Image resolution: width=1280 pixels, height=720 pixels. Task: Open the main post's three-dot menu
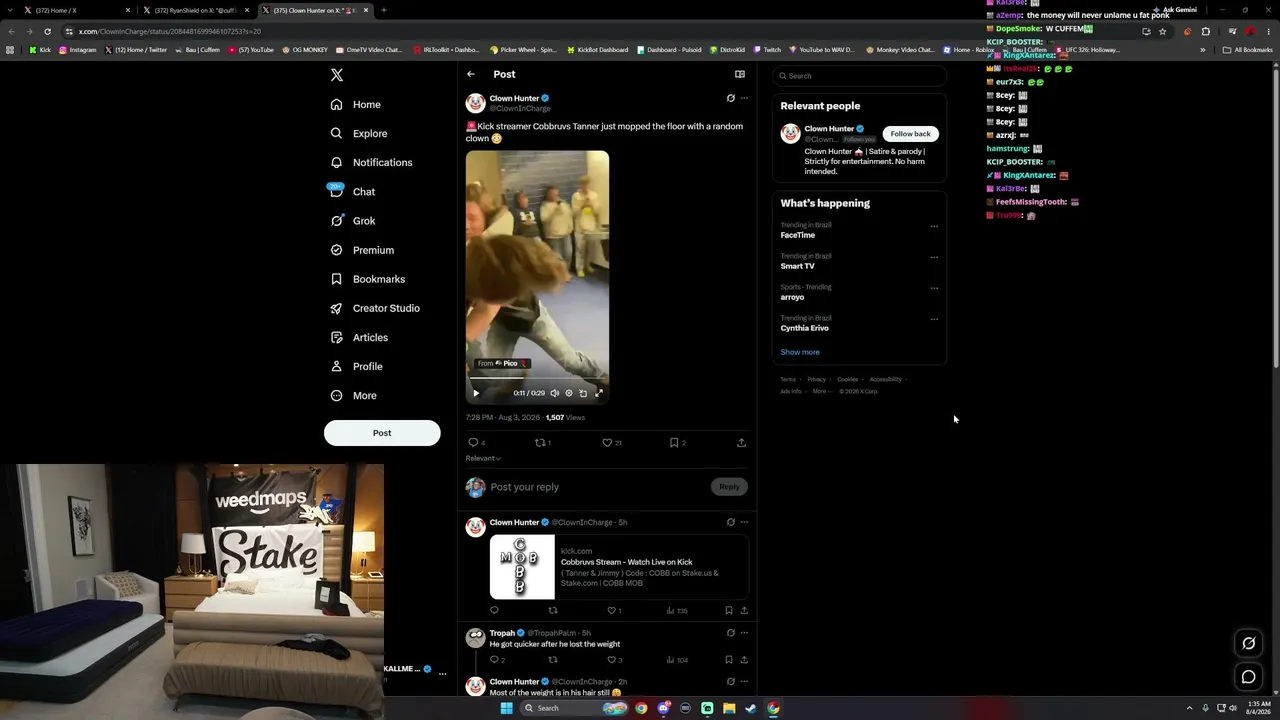point(744,98)
